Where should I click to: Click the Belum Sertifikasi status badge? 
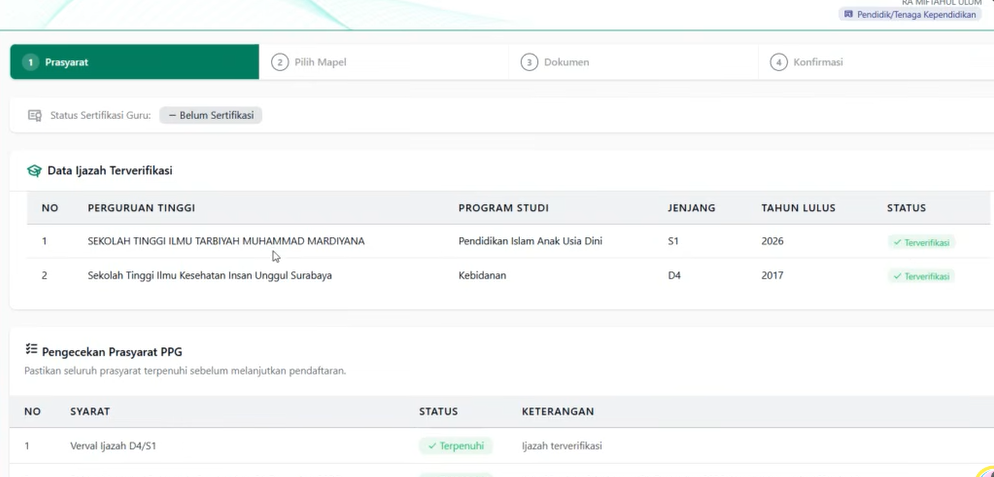point(210,115)
